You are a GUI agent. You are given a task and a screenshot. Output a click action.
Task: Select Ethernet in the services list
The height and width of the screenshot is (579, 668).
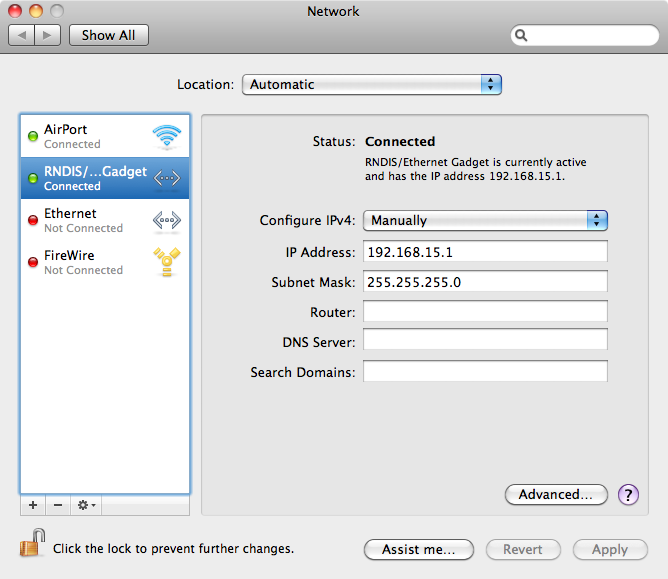105,220
